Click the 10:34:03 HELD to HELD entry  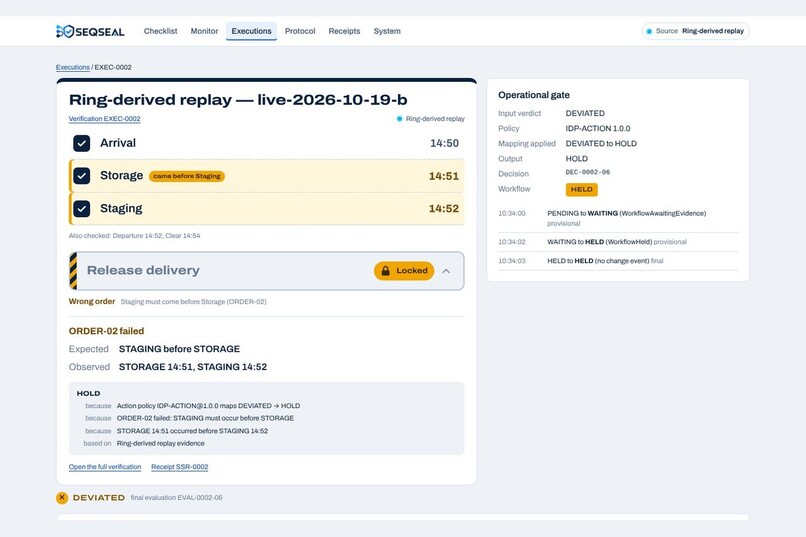click(x=618, y=261)
